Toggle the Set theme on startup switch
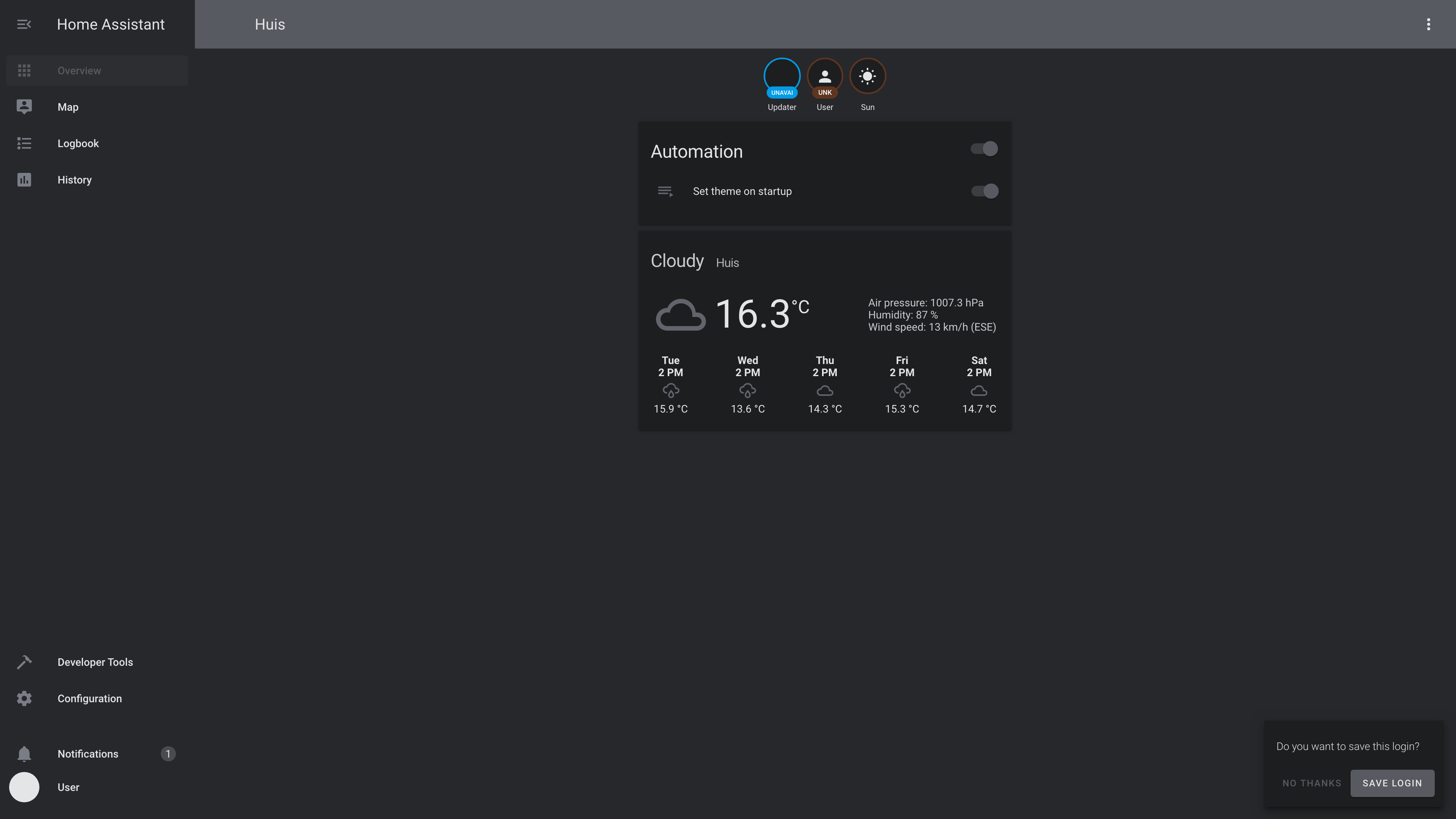Screen dimensions: 1456x819 click(x=984, y=191)
